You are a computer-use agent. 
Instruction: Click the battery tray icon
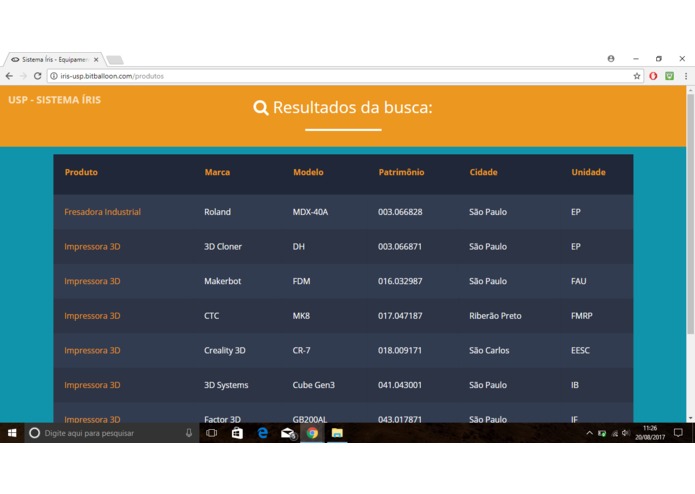click(x=602, y=433)
